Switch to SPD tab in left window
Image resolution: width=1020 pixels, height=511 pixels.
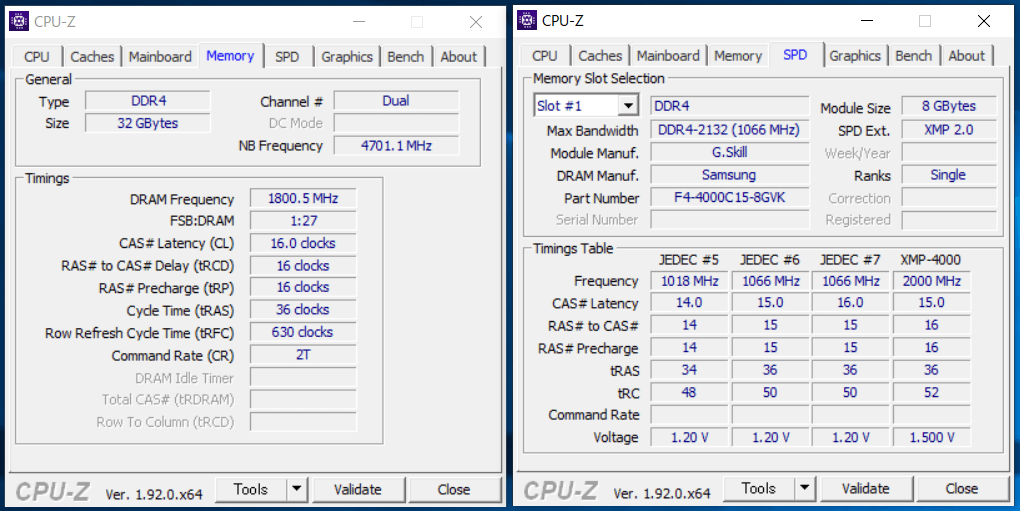[x=287, y=57]
